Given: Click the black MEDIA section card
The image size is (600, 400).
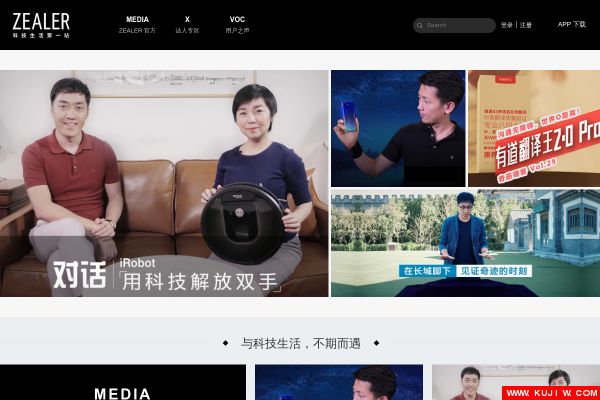Looking at the screenshot, I should tap(123, 382).
